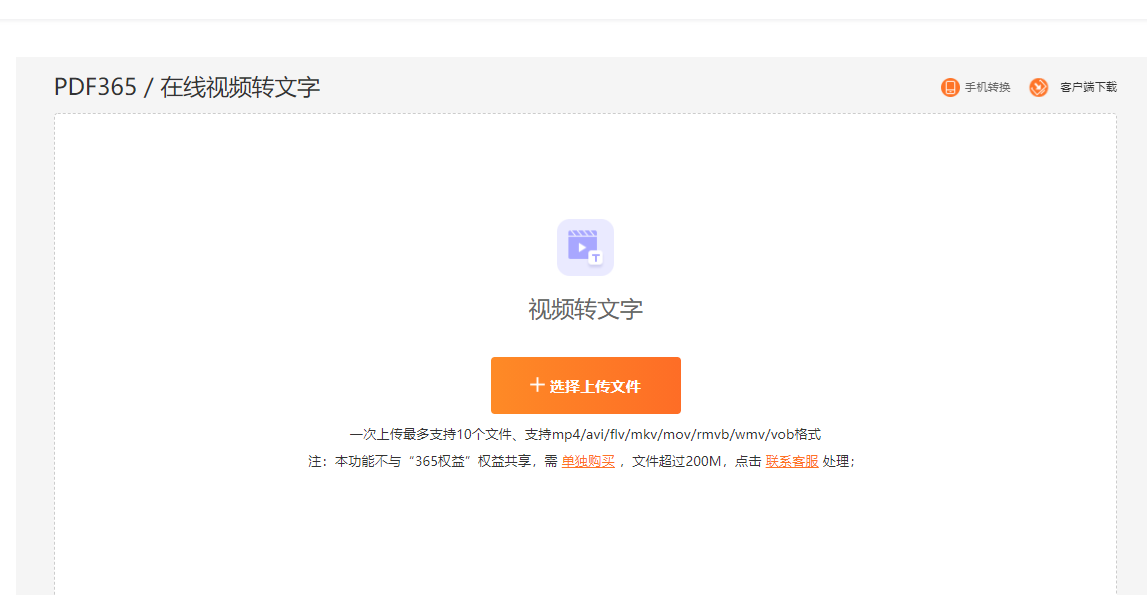The width and height of the screenshot is (1147, 595).
Task: Click the video-to-text clapperboard icon
Action: pos(585,247)
